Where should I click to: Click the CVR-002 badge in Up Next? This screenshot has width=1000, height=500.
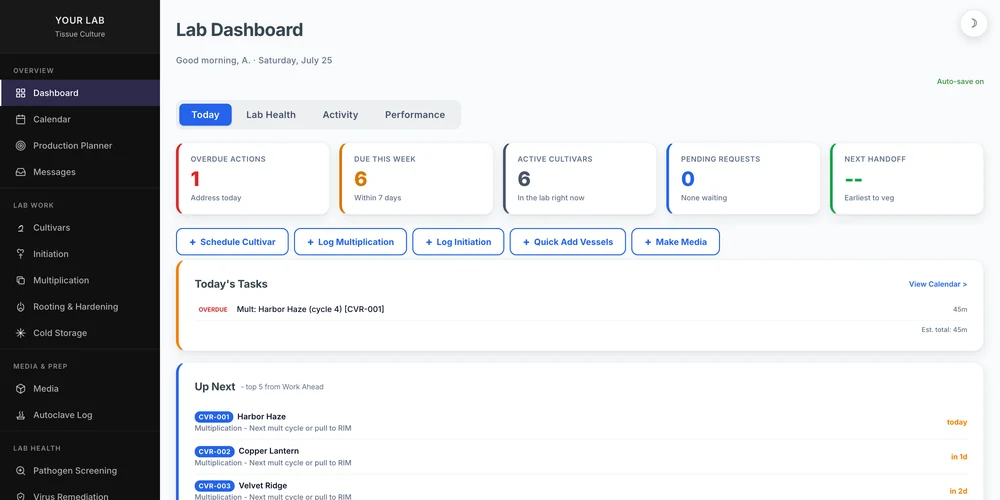(214, 452)
